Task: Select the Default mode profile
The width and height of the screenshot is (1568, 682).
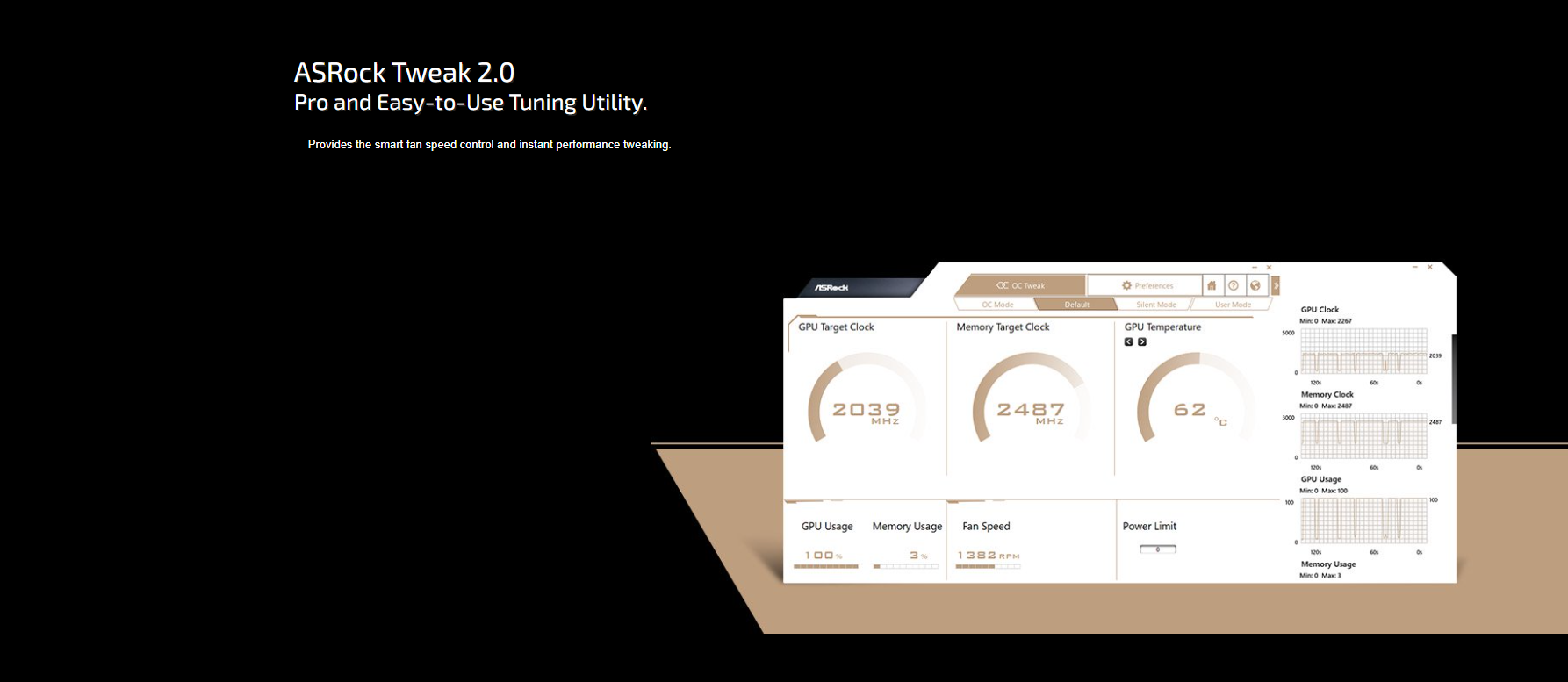Action: pyautogui.click(x=1076, y=305)
